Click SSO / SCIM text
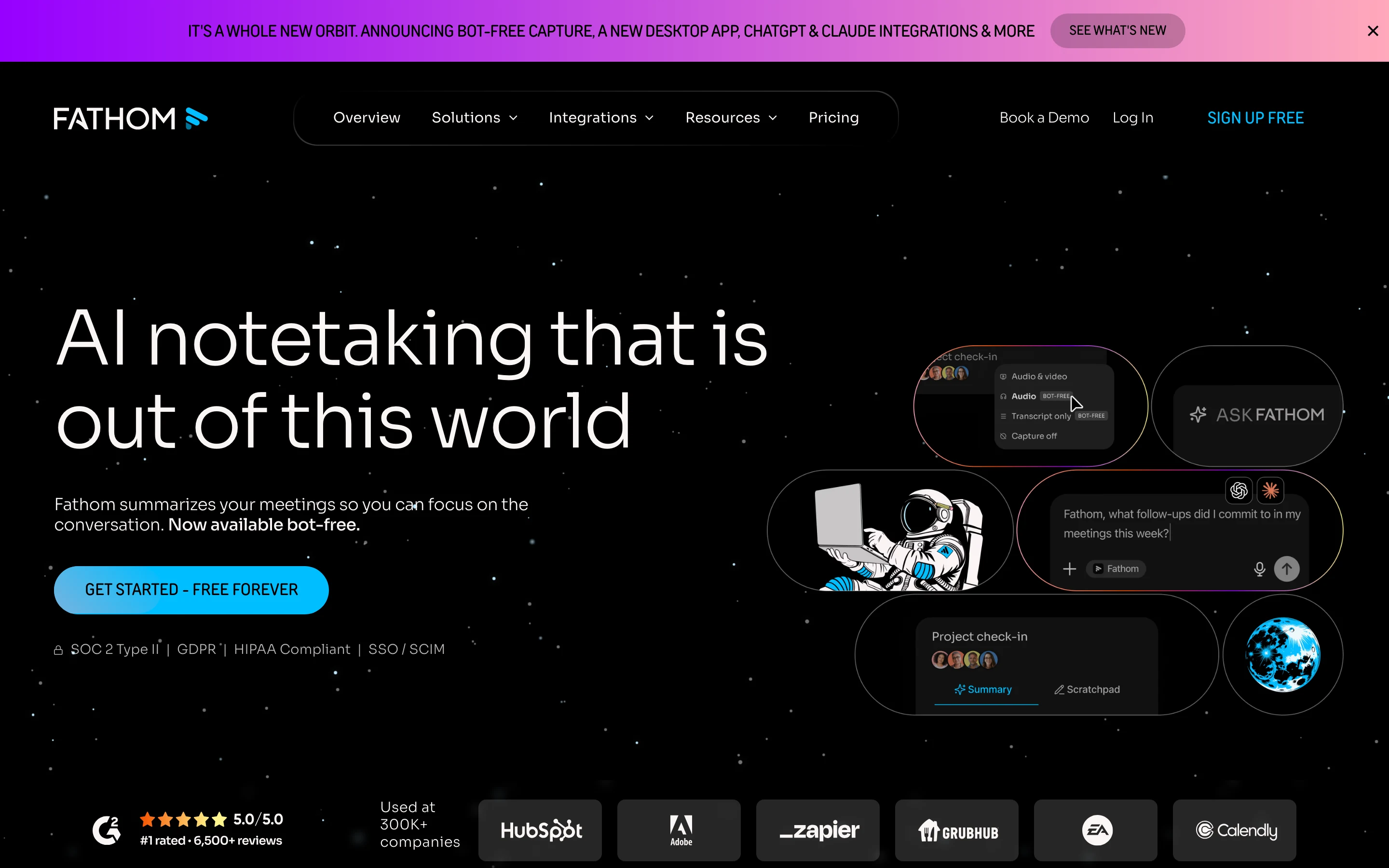The width and height of the screenshot is (1389, 868). coord(407,649)
